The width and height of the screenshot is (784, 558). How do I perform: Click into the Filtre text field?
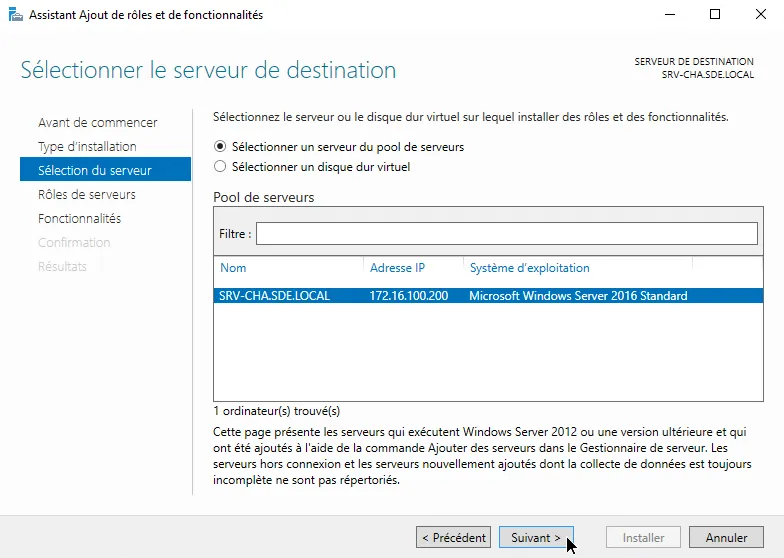coord(506,233)
